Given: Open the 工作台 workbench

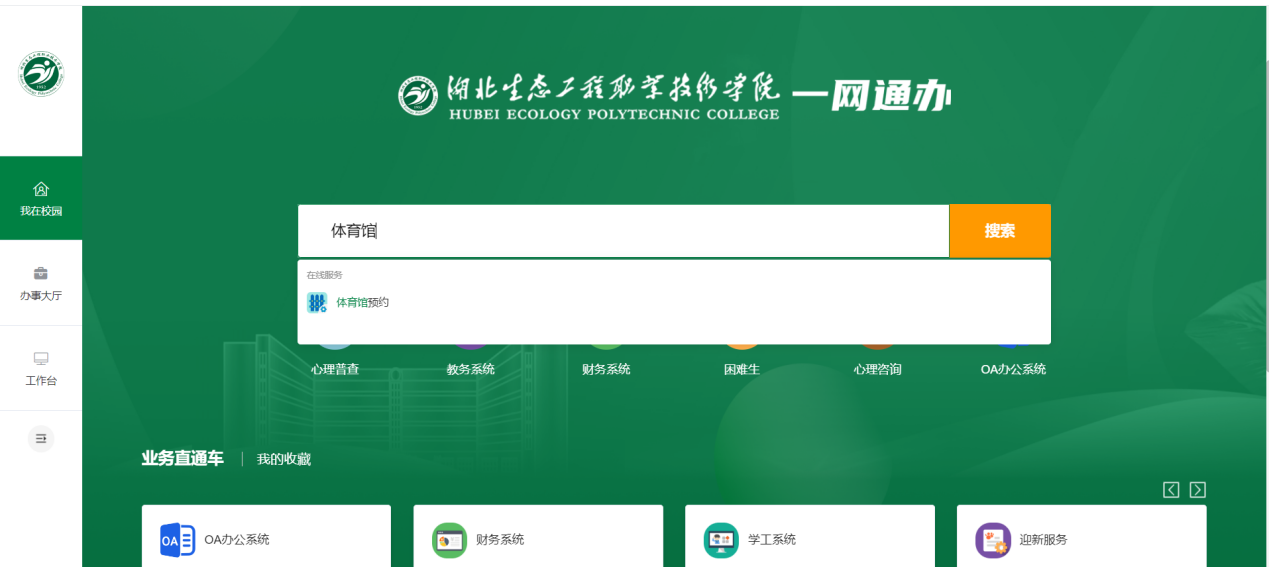Looking at the screenshot, I should [41, 368].
